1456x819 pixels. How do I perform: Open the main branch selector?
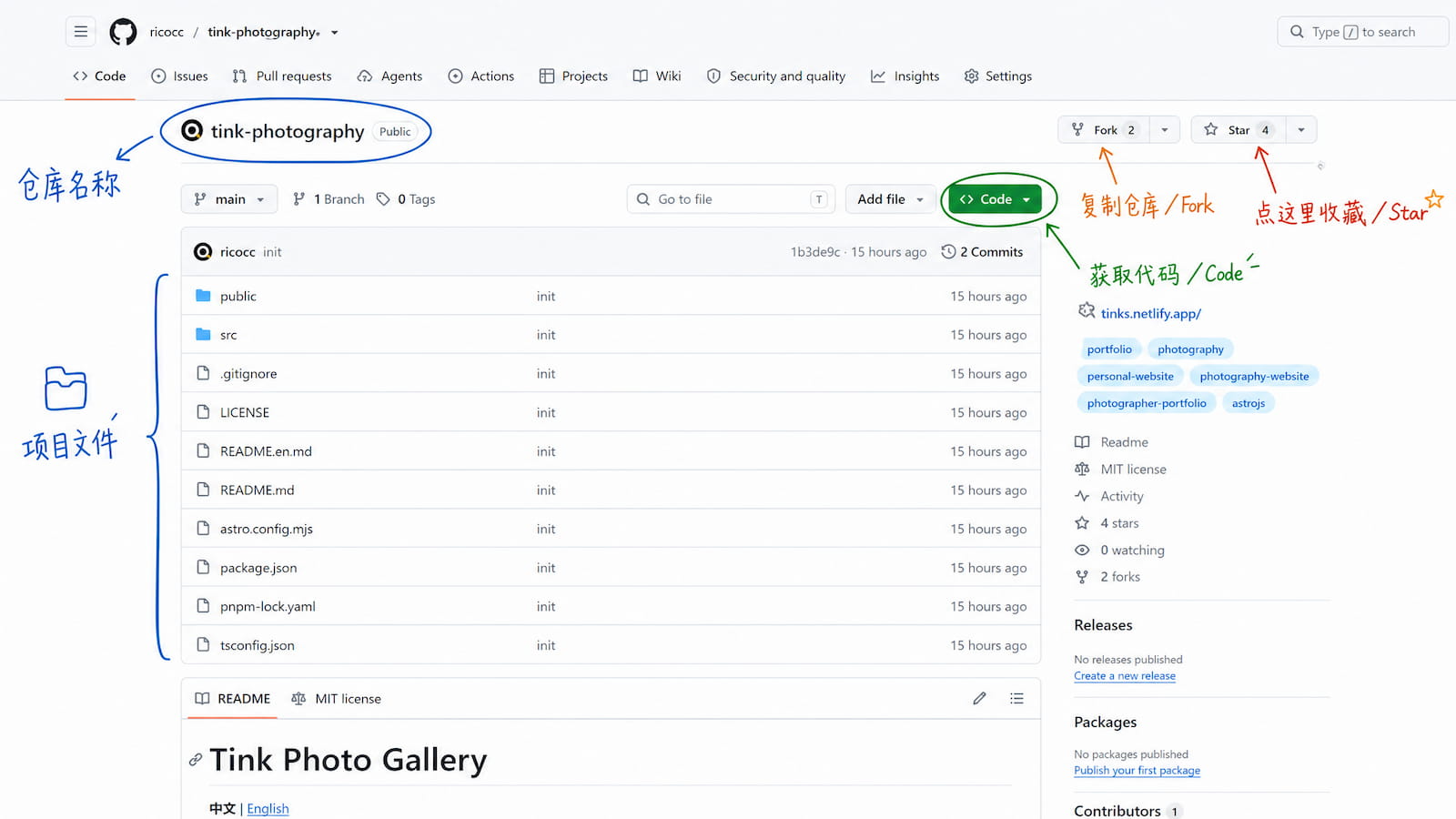tap(229, 199)
